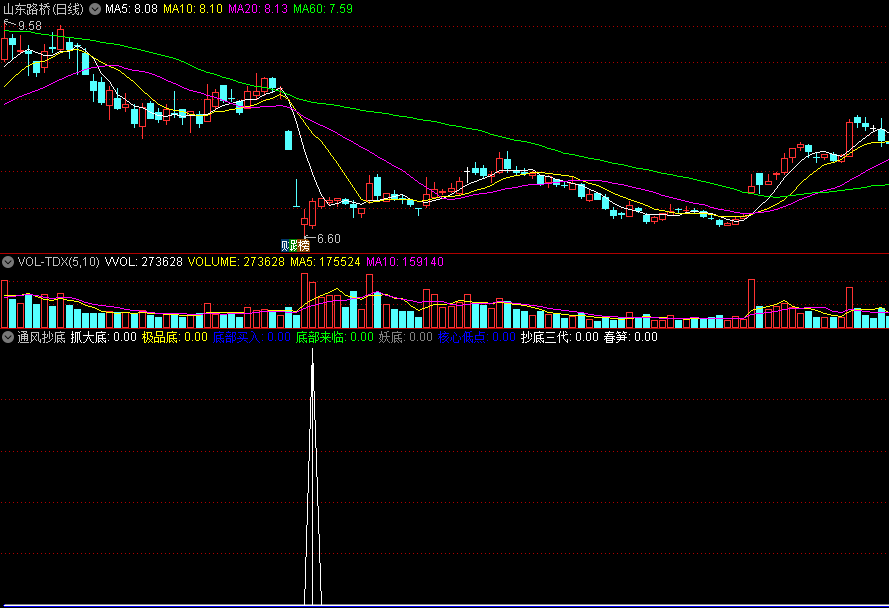Image resolution: width=889 pixels, height=608 pixels.
Task: Select the green MA60: 7.59 label
Action: coord(323,9)
